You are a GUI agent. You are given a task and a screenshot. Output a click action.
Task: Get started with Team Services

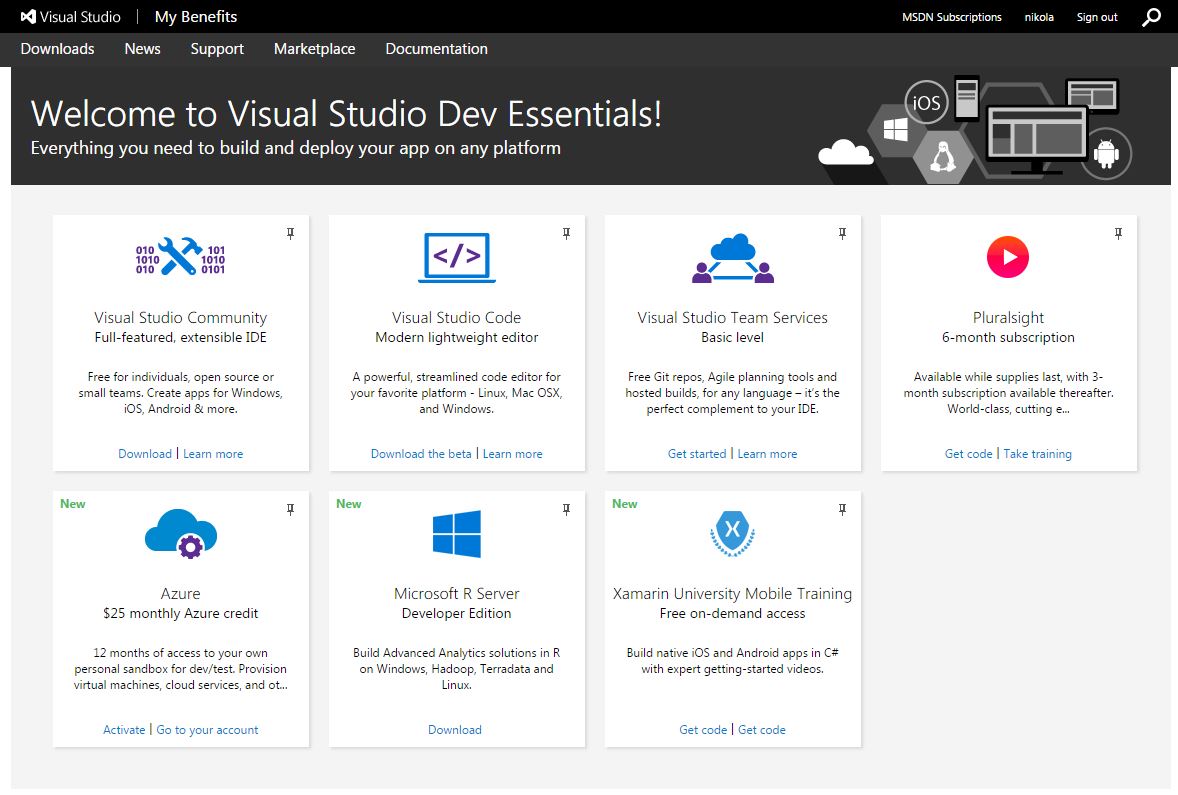[697, 454]
